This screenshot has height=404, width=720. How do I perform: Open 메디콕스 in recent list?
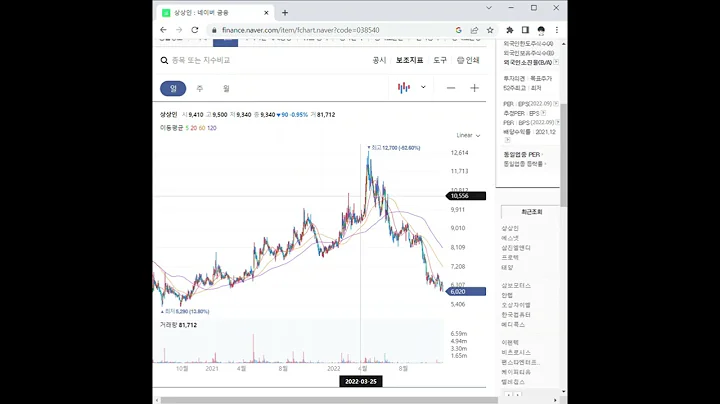pos(513,325)
